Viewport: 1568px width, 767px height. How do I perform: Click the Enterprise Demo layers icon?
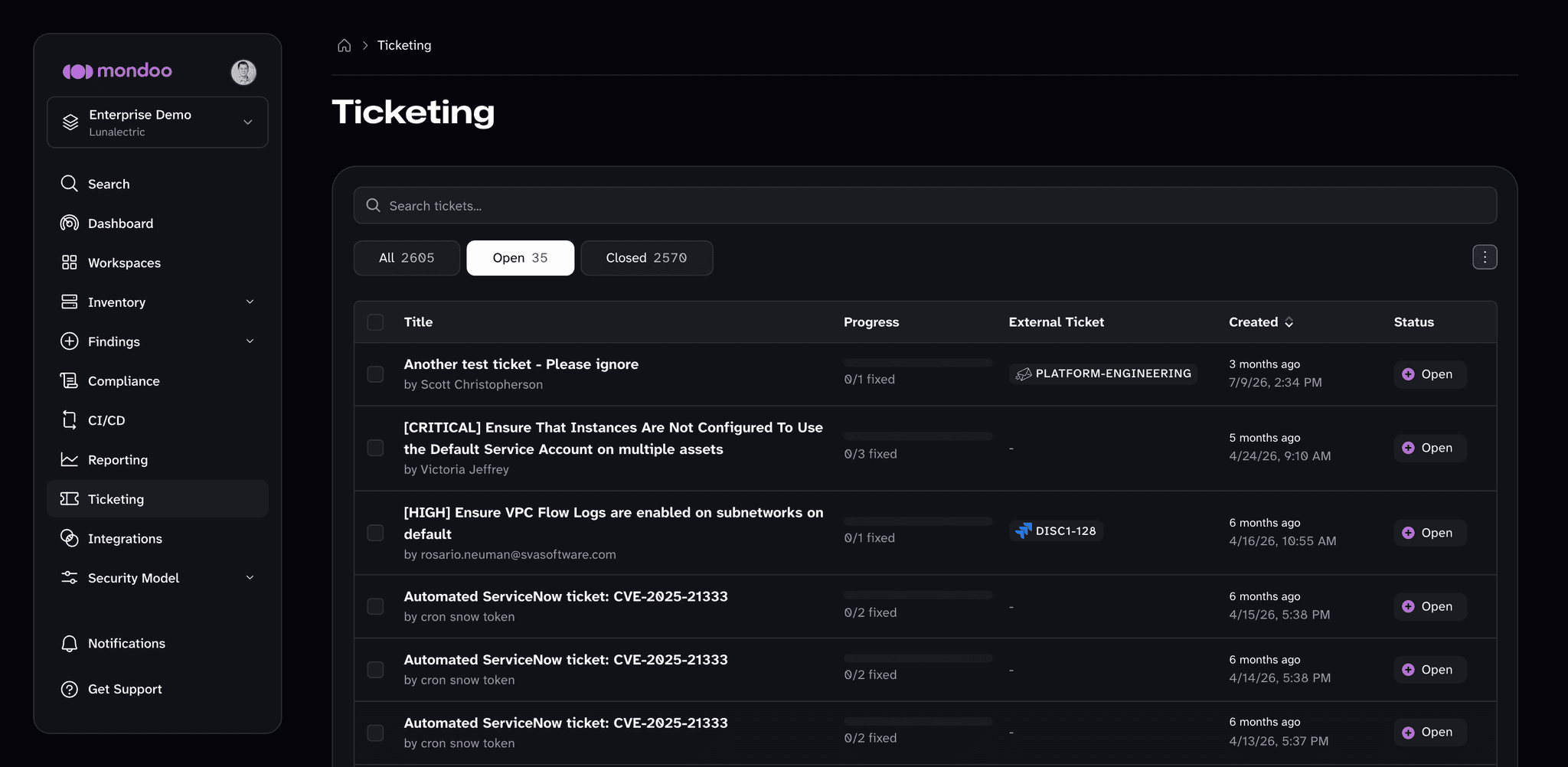click(70, 122)
